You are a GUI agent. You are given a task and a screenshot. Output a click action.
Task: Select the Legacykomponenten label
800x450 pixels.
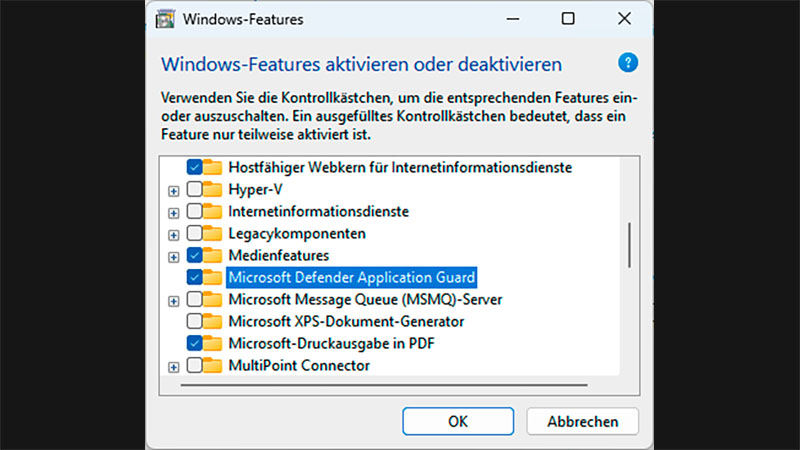tap(297, 233)
